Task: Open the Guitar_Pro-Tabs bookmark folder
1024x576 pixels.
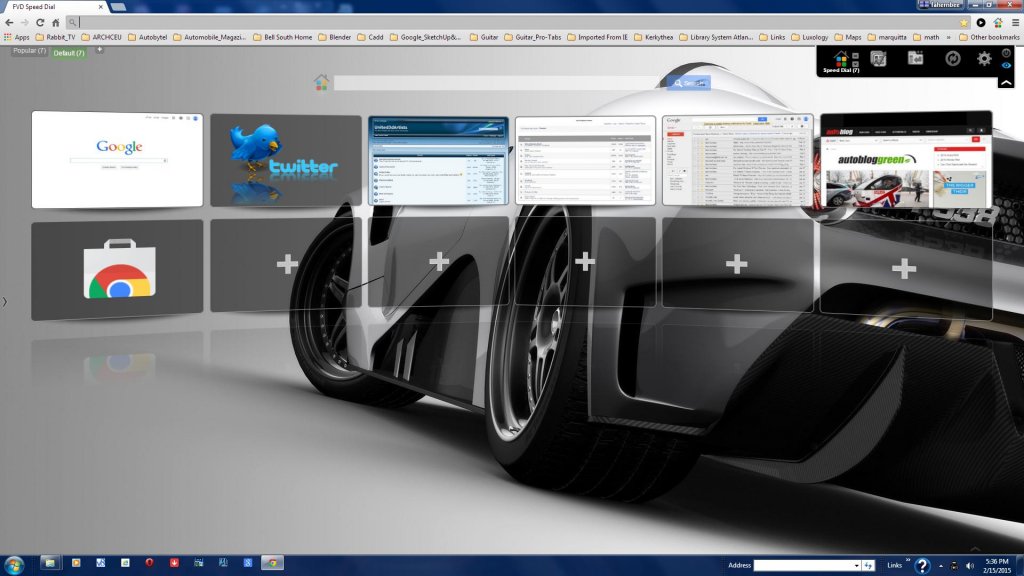Action: coord(533,37)
